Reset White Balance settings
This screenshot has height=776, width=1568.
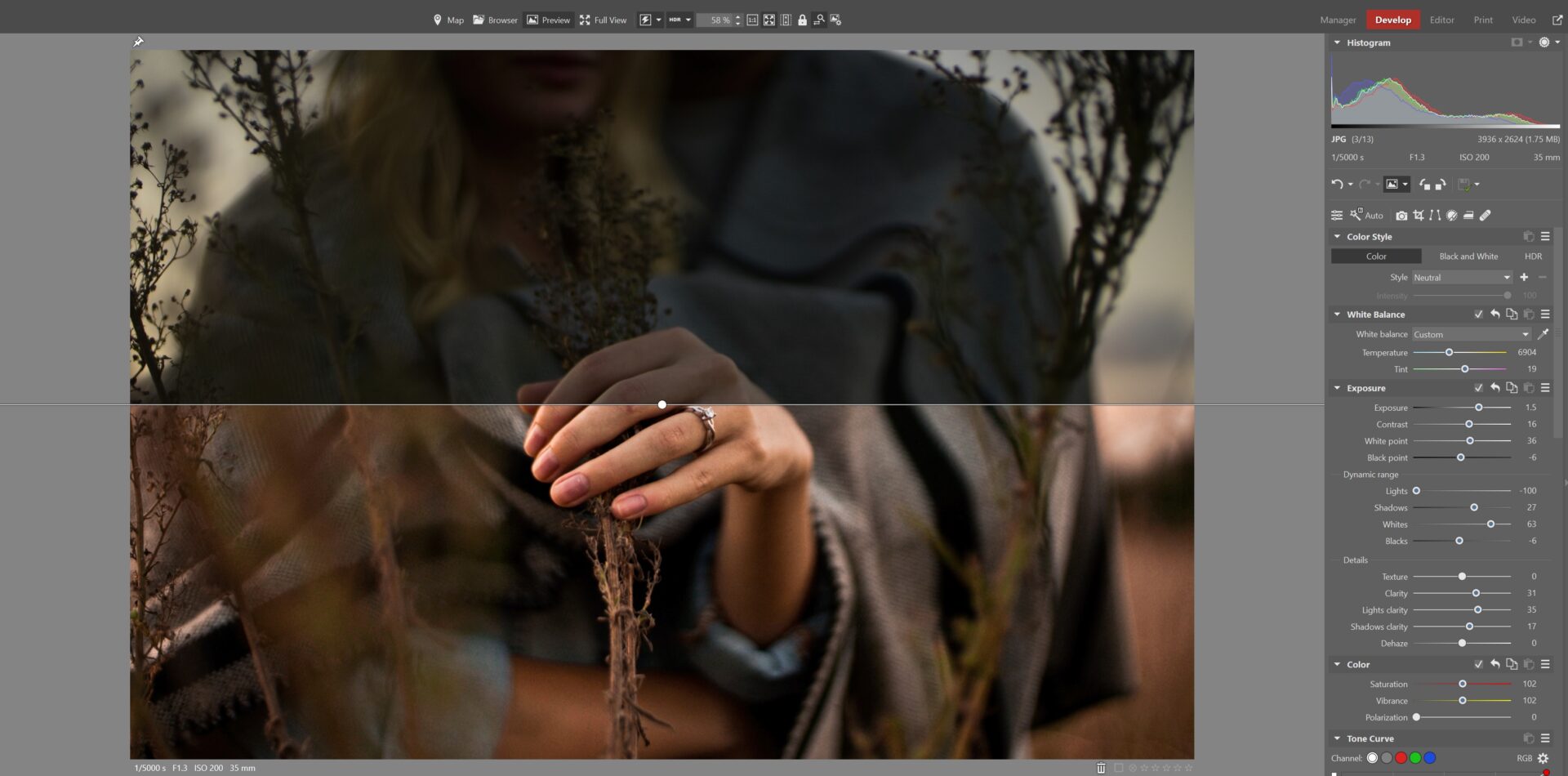click(x=1494, y=314)
